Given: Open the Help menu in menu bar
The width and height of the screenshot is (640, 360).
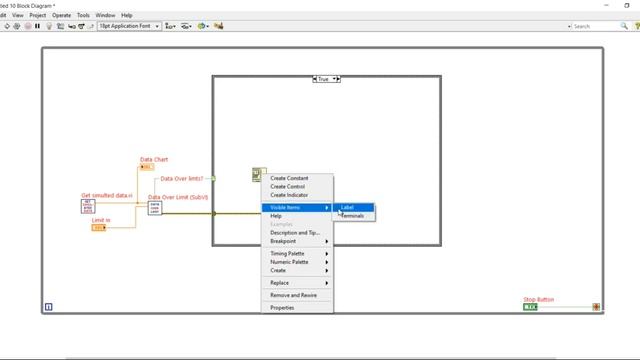Looking at the screenshot, I should pos(127,15).
